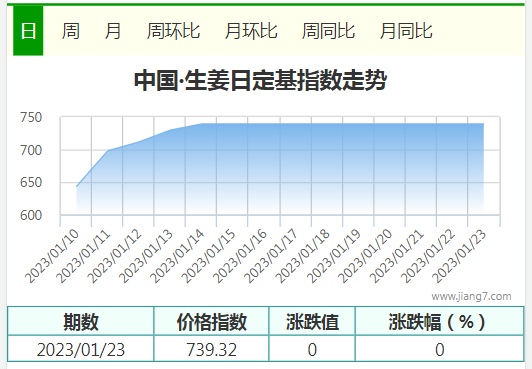Click x-axis date 2023/01/17
This screenshot has width=532, height=369.
pyautogui.click(x=271, y=256)
